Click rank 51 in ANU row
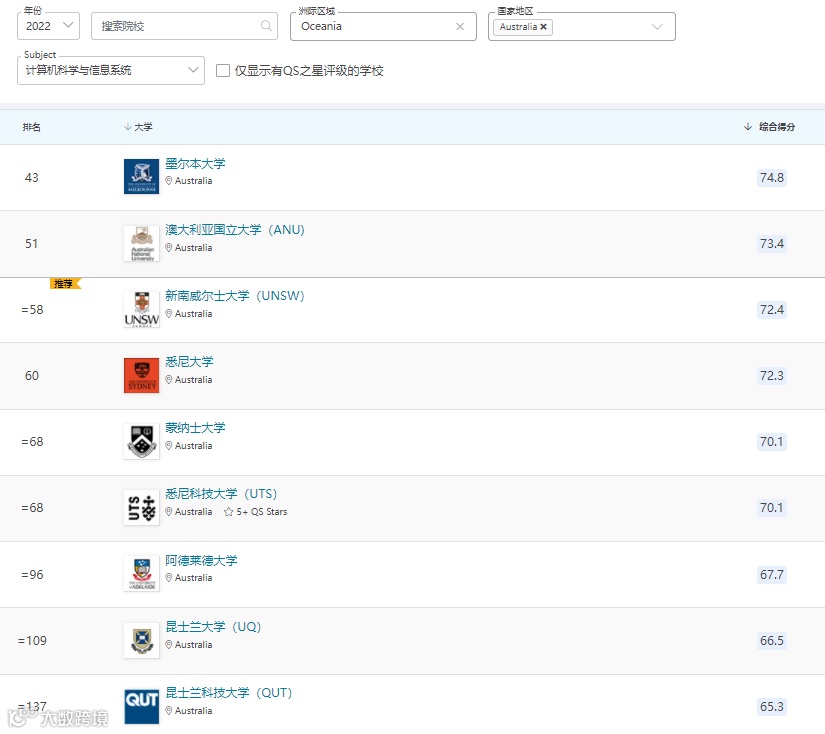The width and height of the screenshot is (825, 734). (32, 244)
